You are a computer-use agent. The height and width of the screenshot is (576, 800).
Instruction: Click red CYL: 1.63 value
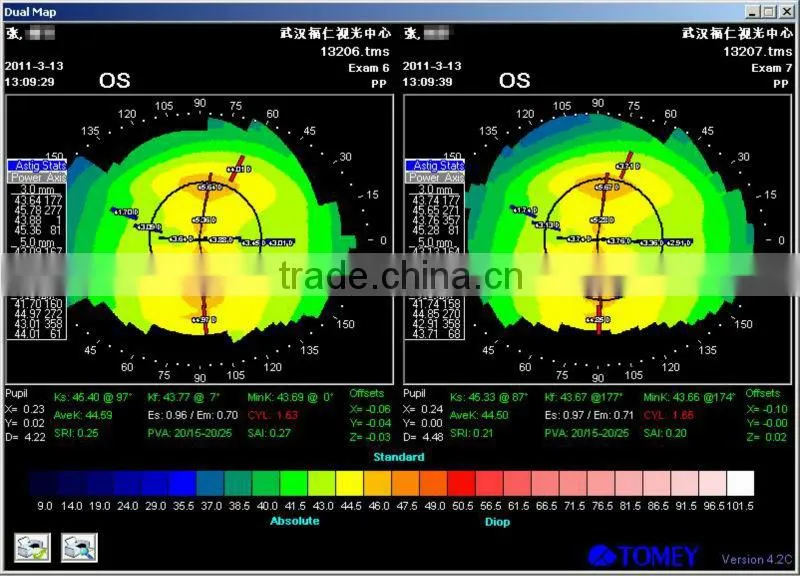coord(272,415)
